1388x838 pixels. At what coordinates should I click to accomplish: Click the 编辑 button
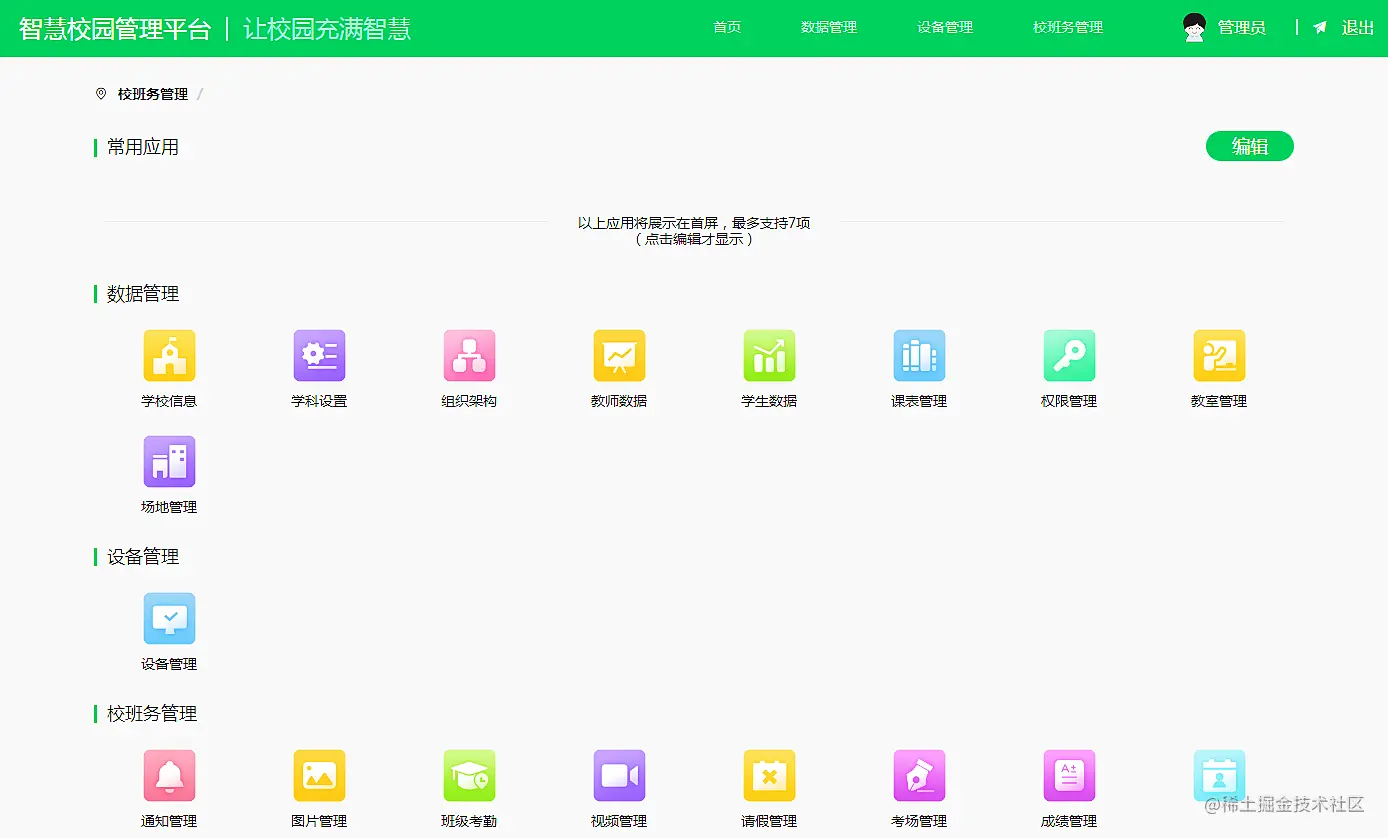click(x=1249, y=146)
